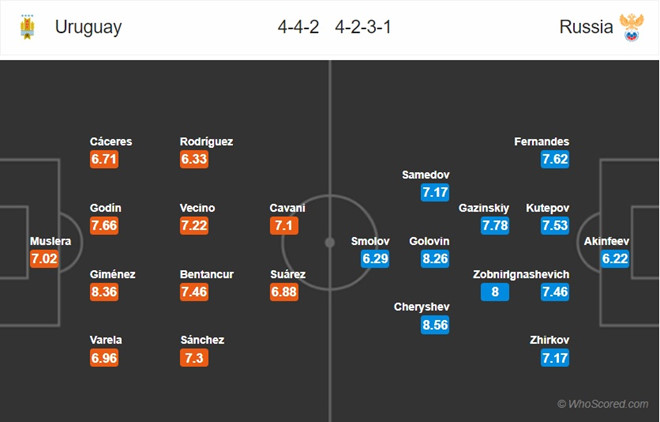Viewport: 660px width, 422px height.
Task: Click the Godín player name
Action: [x=106, y=208]
